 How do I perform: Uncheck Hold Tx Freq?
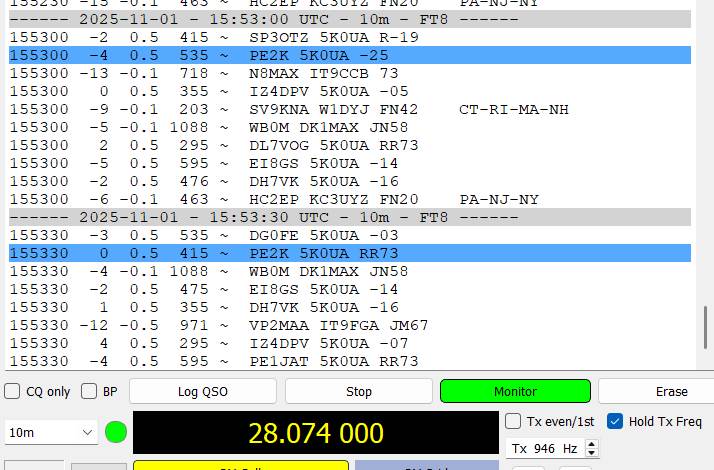[615, 421]
